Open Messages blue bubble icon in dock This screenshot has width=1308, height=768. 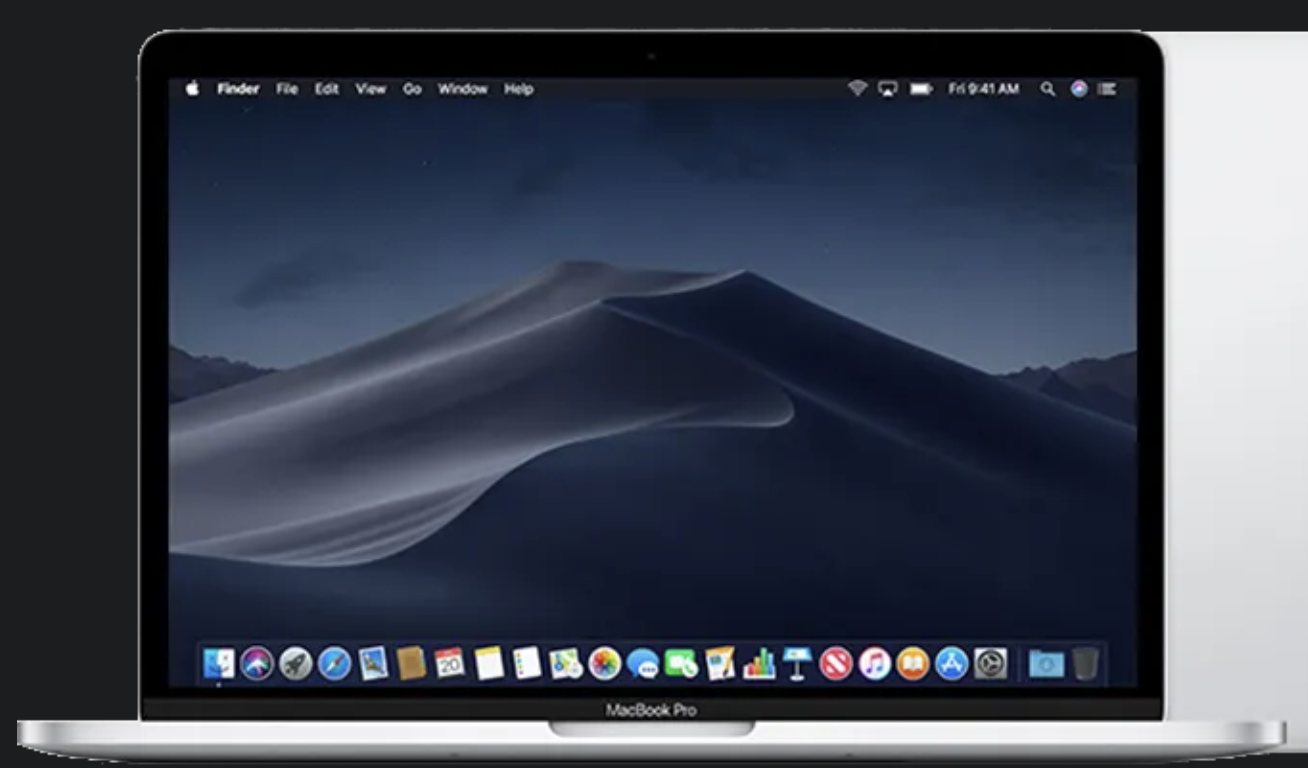[643, 663]
